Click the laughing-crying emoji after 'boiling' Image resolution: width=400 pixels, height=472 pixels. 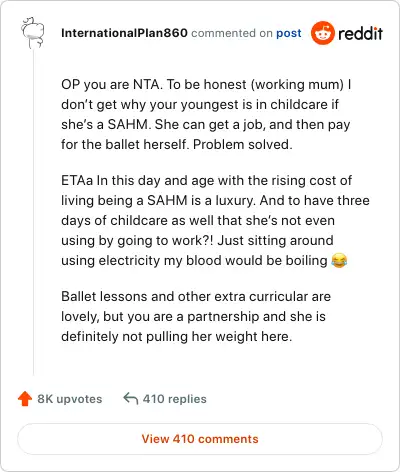pos(339,260)
